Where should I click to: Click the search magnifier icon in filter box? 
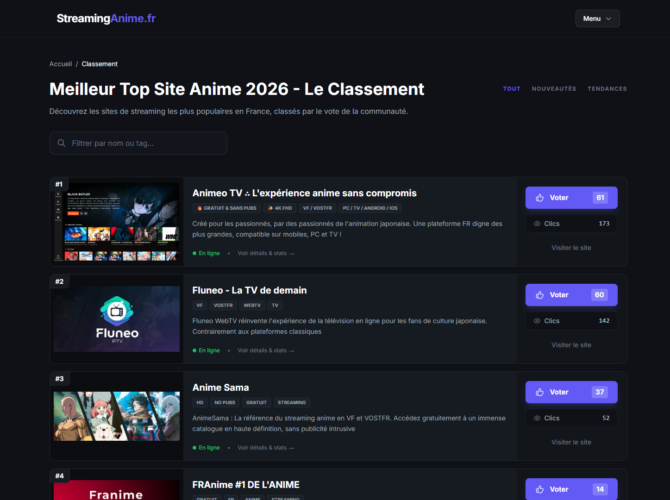(x=62, y=143)
